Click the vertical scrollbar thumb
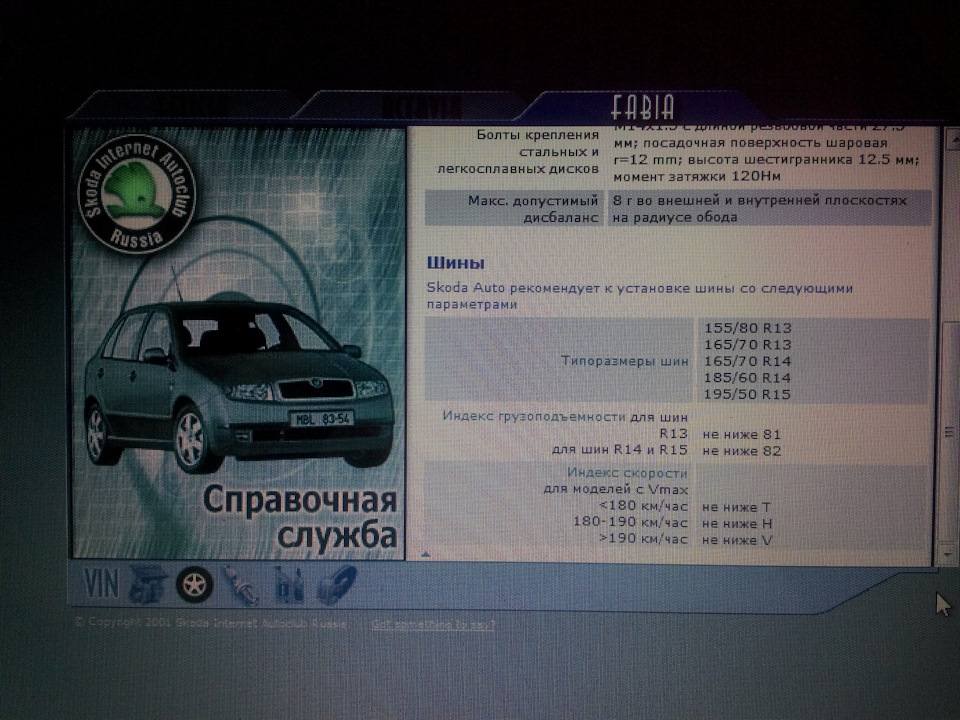Image resolution: width=960 pixels, height=720 pixels. click(949, 432)
